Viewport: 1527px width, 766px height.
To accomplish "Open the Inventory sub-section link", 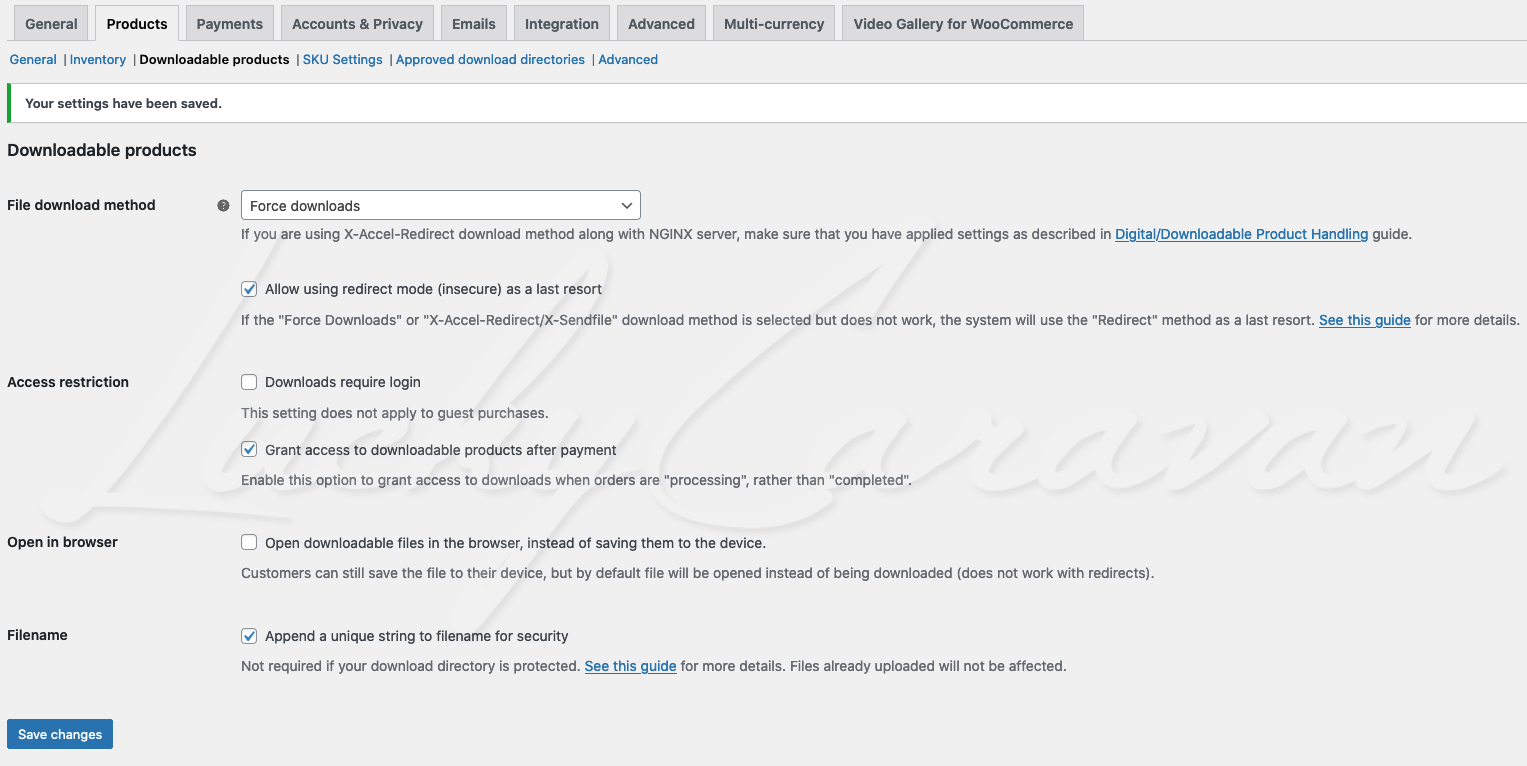I will point(98,60).
